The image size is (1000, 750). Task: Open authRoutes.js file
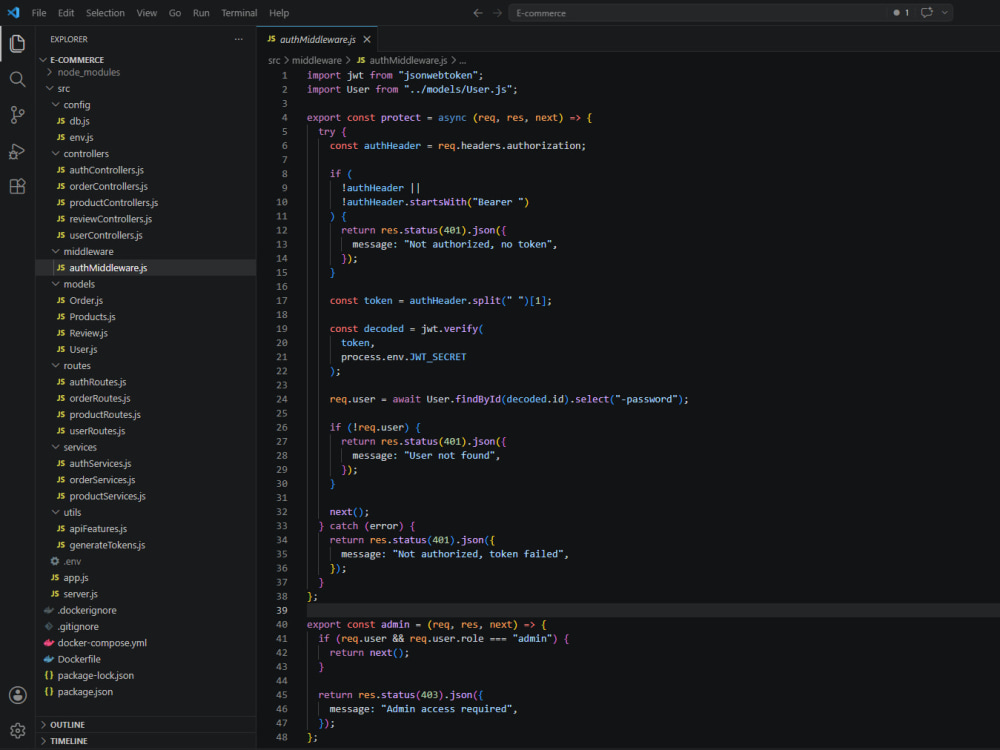pyautogui.click(x=98, y=382)
